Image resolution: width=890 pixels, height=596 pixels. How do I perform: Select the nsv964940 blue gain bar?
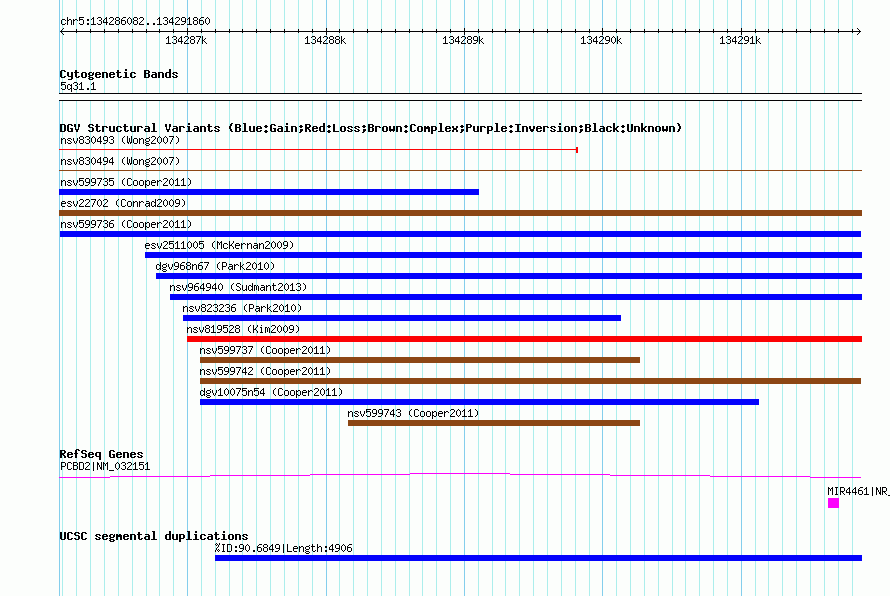click(516, 297)
